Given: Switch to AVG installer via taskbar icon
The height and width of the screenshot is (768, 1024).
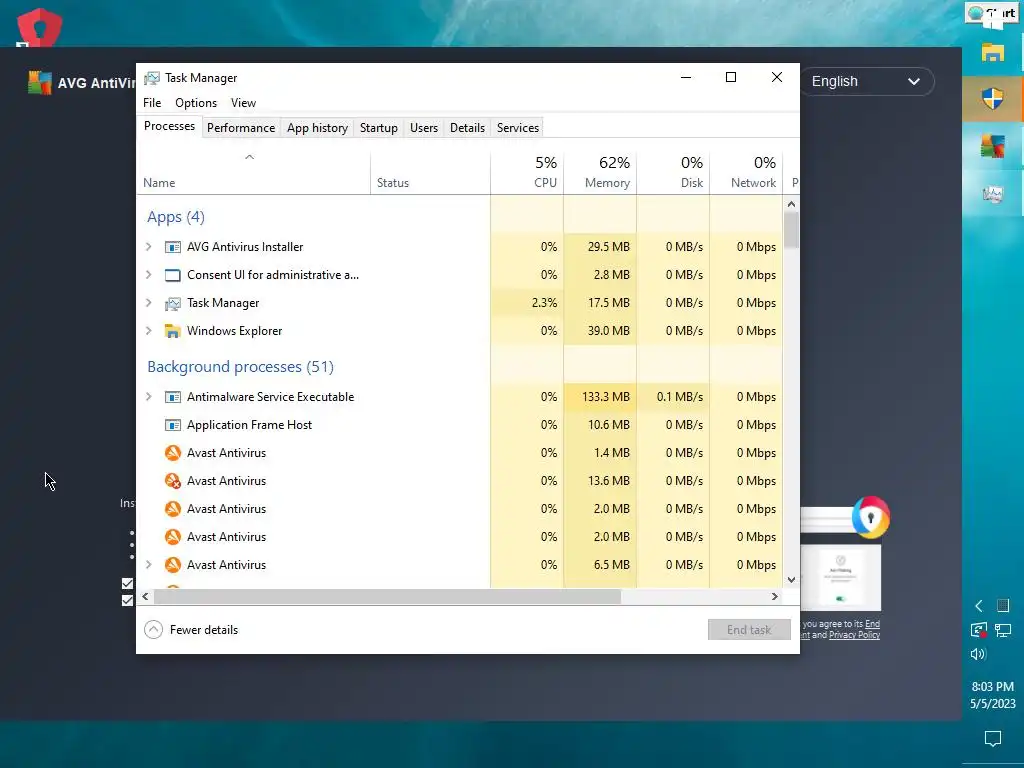Looking at the screenshot, I should tap(993, 146).
